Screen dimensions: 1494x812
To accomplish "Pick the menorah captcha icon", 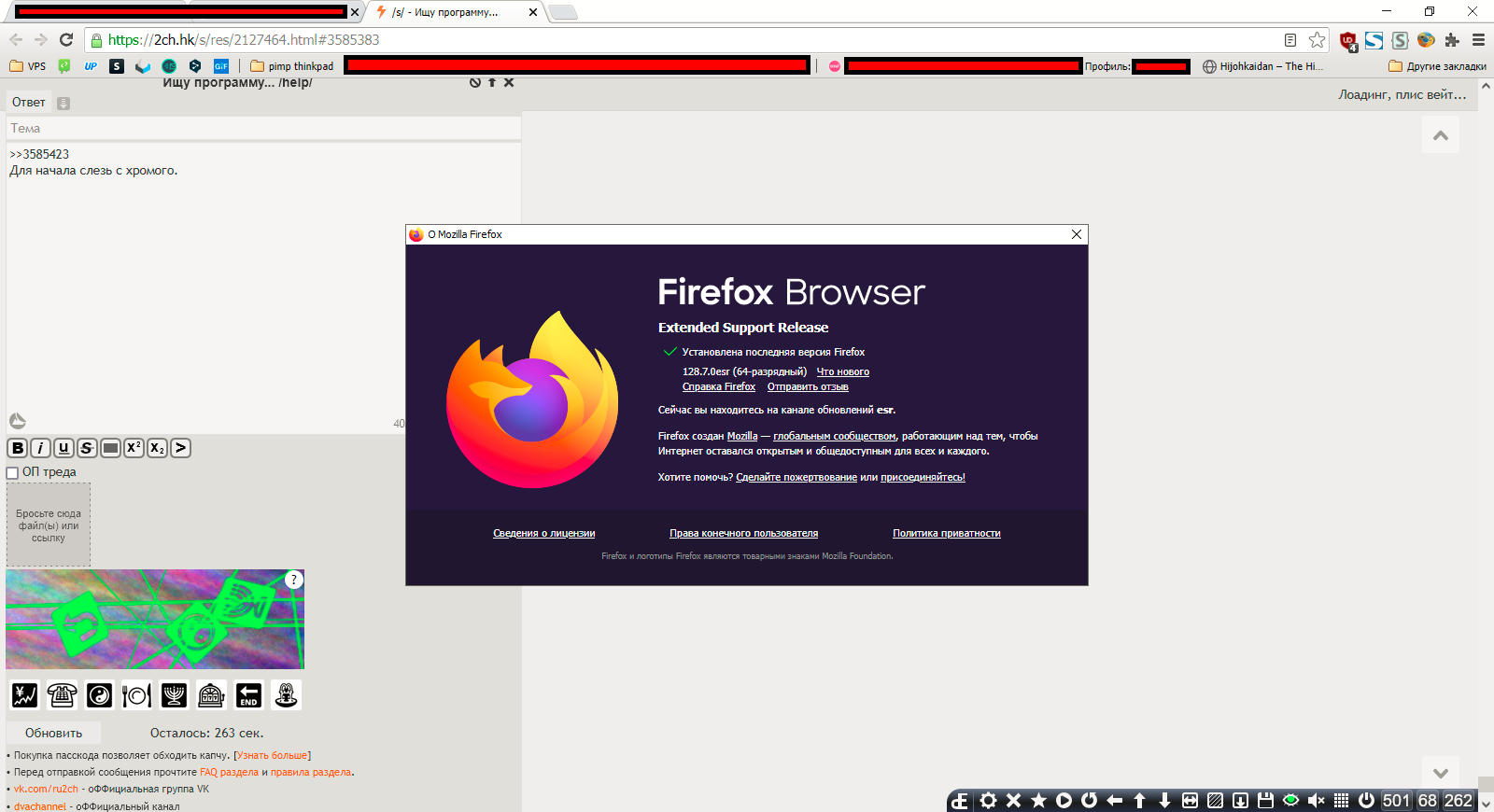I will click(174, 695).
